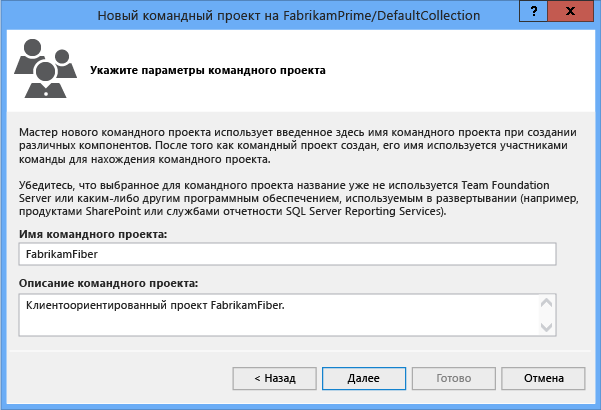601x410 pixels.
Task: Click the disabled Готово button
Action: point(453,379)
